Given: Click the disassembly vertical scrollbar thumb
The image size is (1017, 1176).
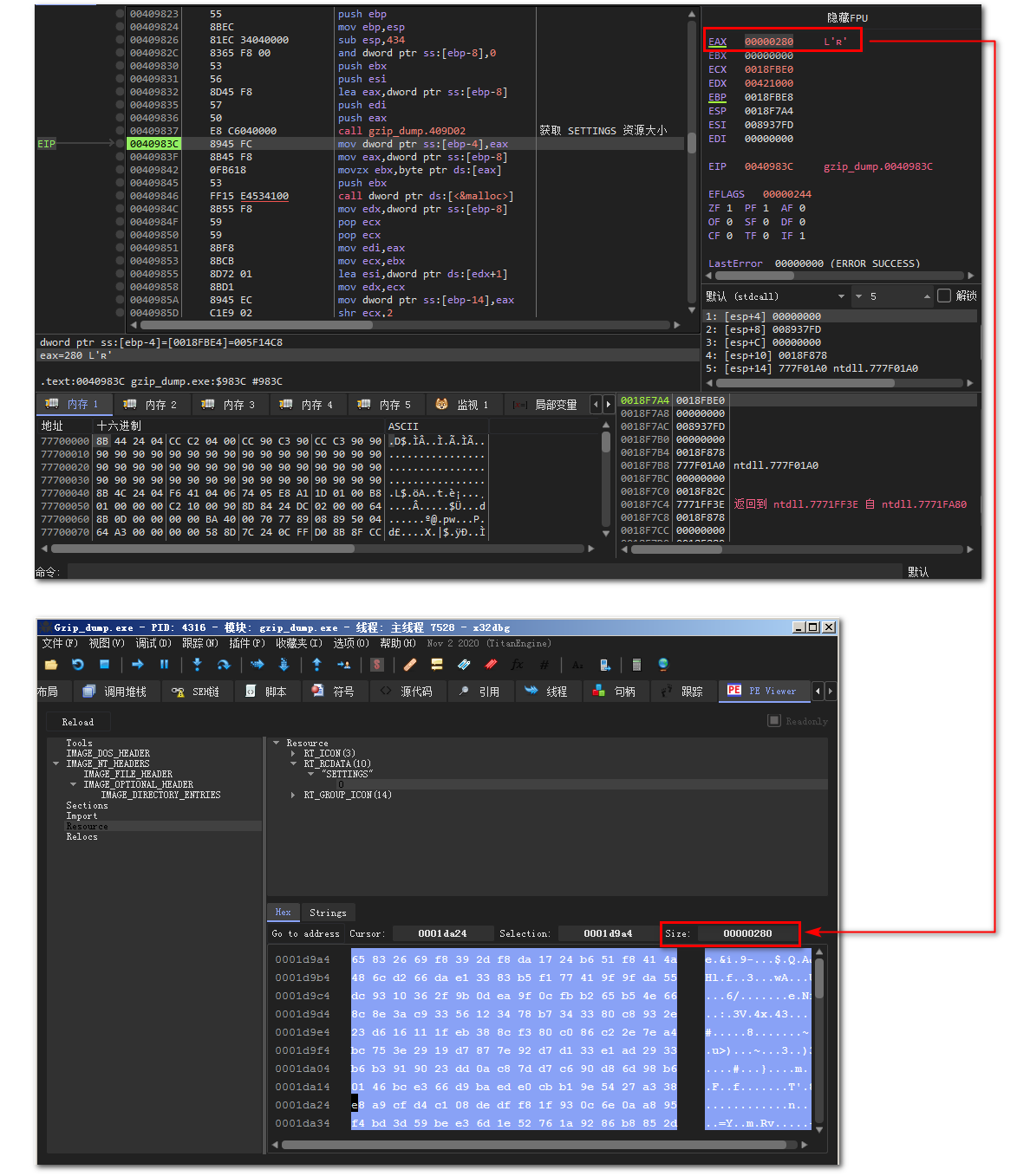Looking at the screenshot, I should coord(691,143).
